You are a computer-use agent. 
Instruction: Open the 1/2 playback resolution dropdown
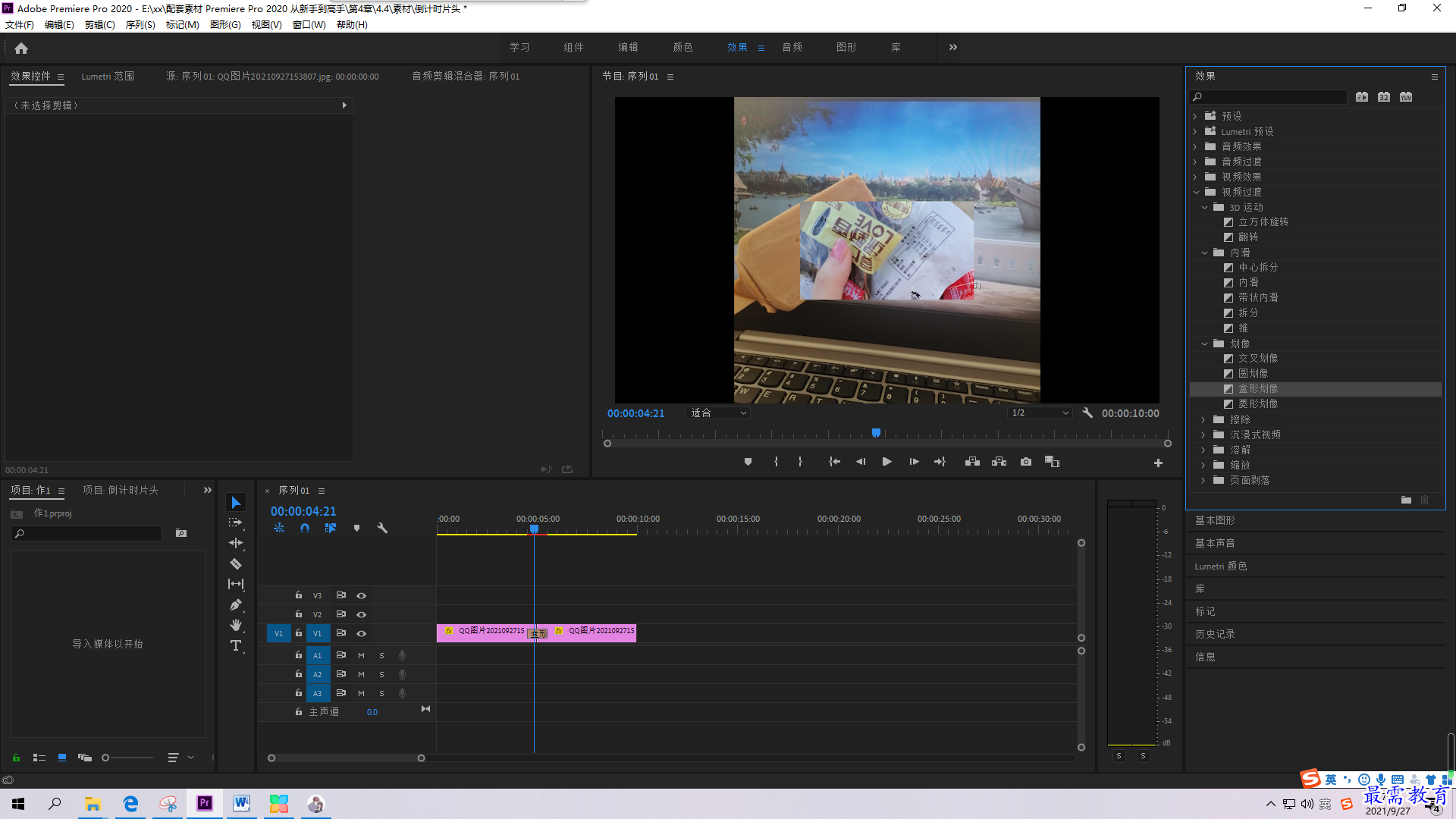pos(1040,413)
